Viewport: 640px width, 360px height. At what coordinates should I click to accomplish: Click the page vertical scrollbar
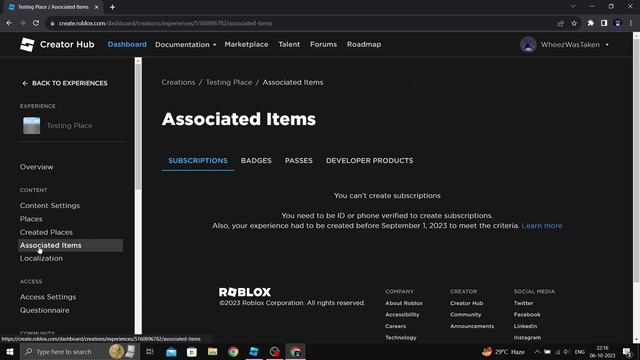636,159
